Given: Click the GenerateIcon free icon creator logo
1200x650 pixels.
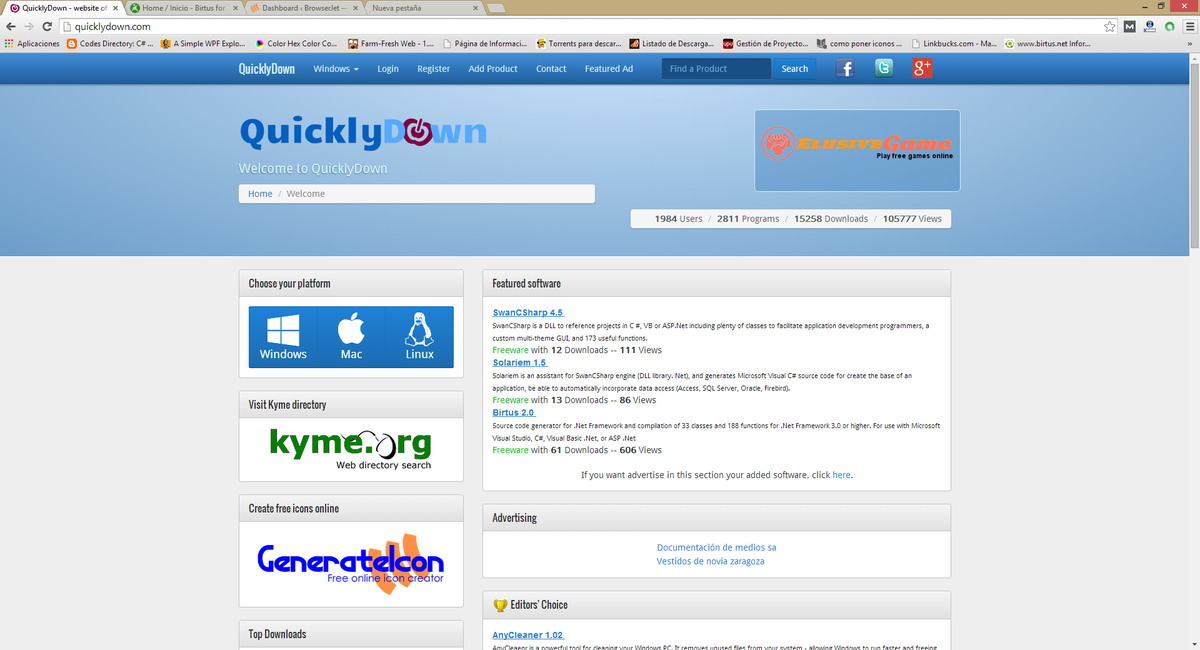Looking at the screenshot, I should pos(349,563).
